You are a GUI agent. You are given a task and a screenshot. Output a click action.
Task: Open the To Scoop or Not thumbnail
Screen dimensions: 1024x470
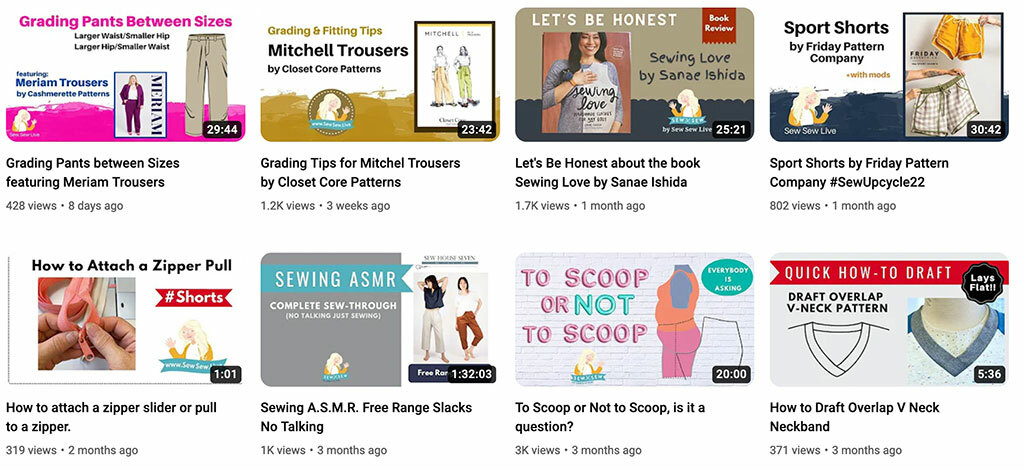635,319
